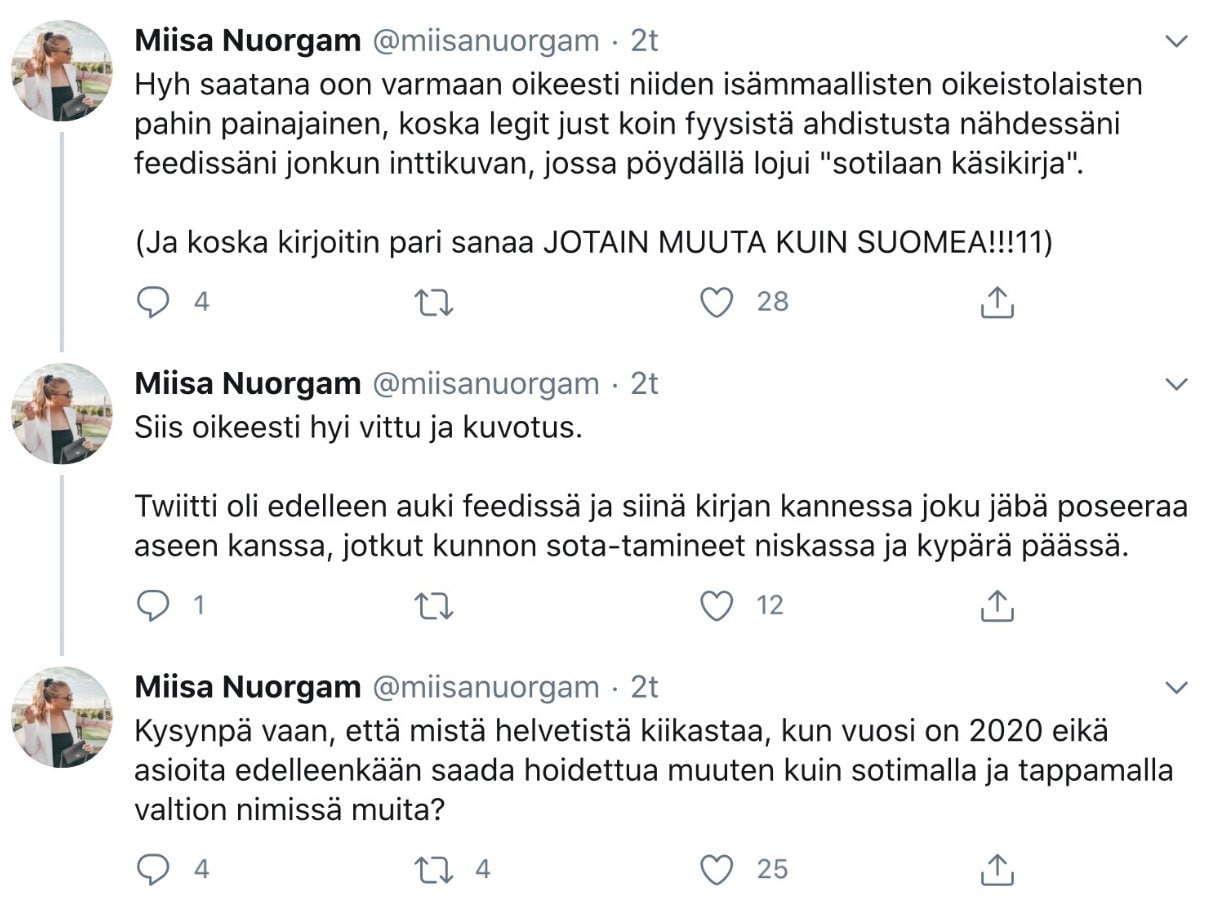1215x909 pixels.
Task: Expand options for the second tweet
Action: [1178, 384]
